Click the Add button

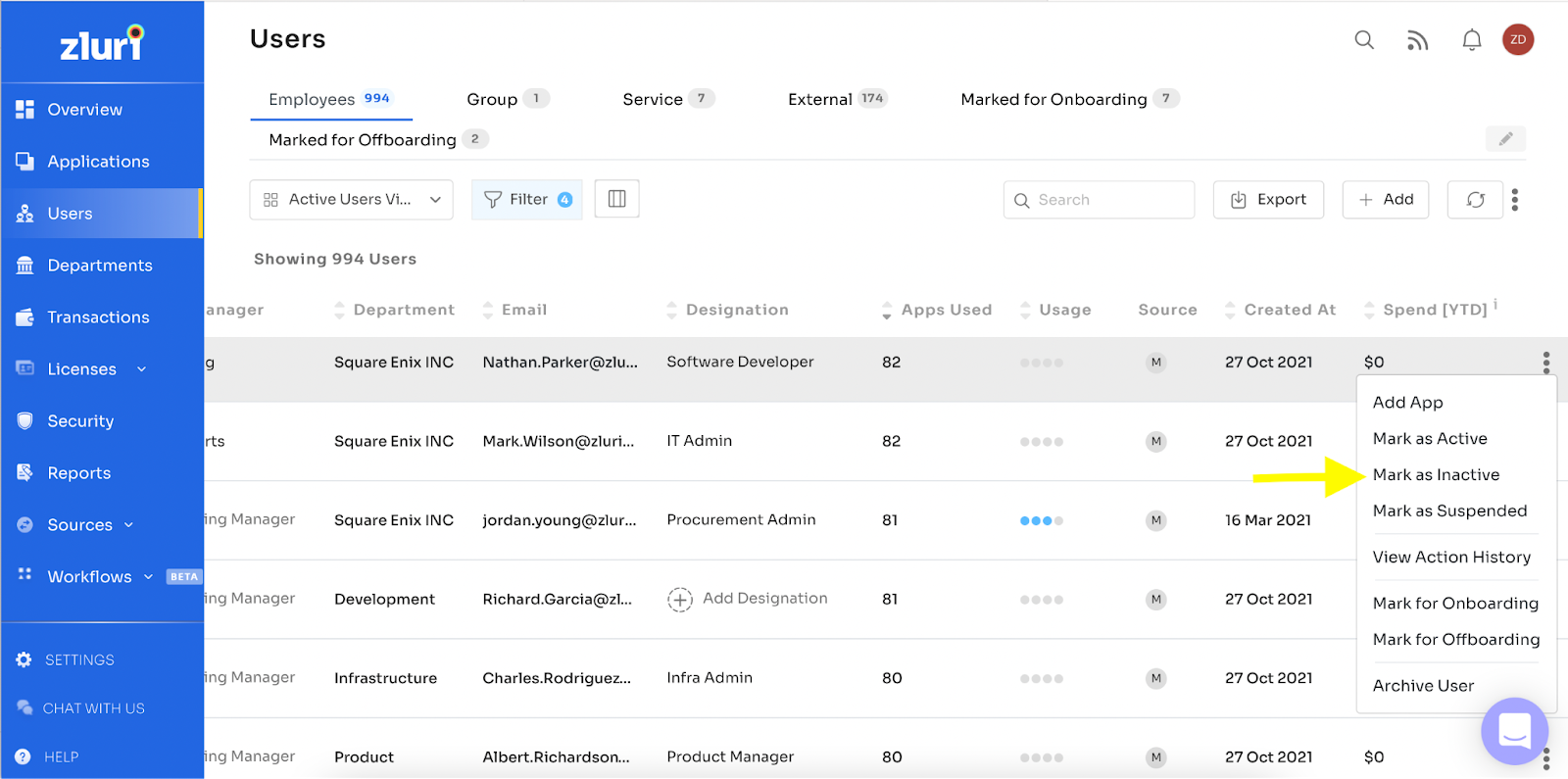tap(1386, 200)
